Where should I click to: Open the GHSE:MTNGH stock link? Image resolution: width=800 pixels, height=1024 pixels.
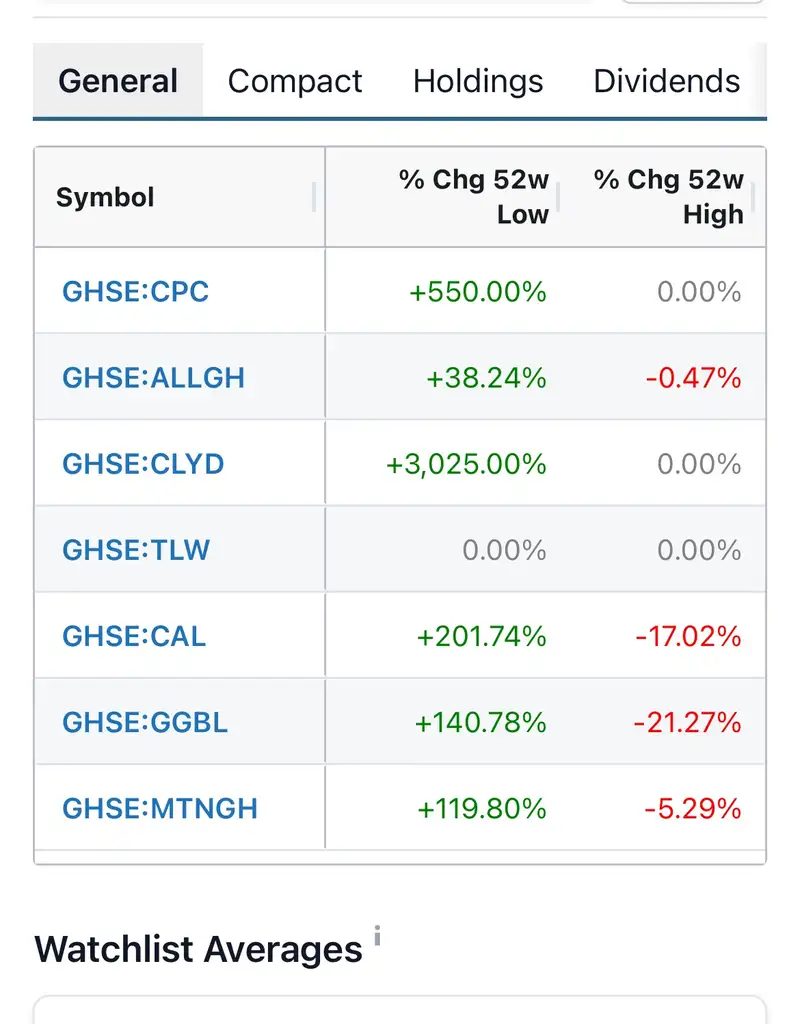[160, 808]
